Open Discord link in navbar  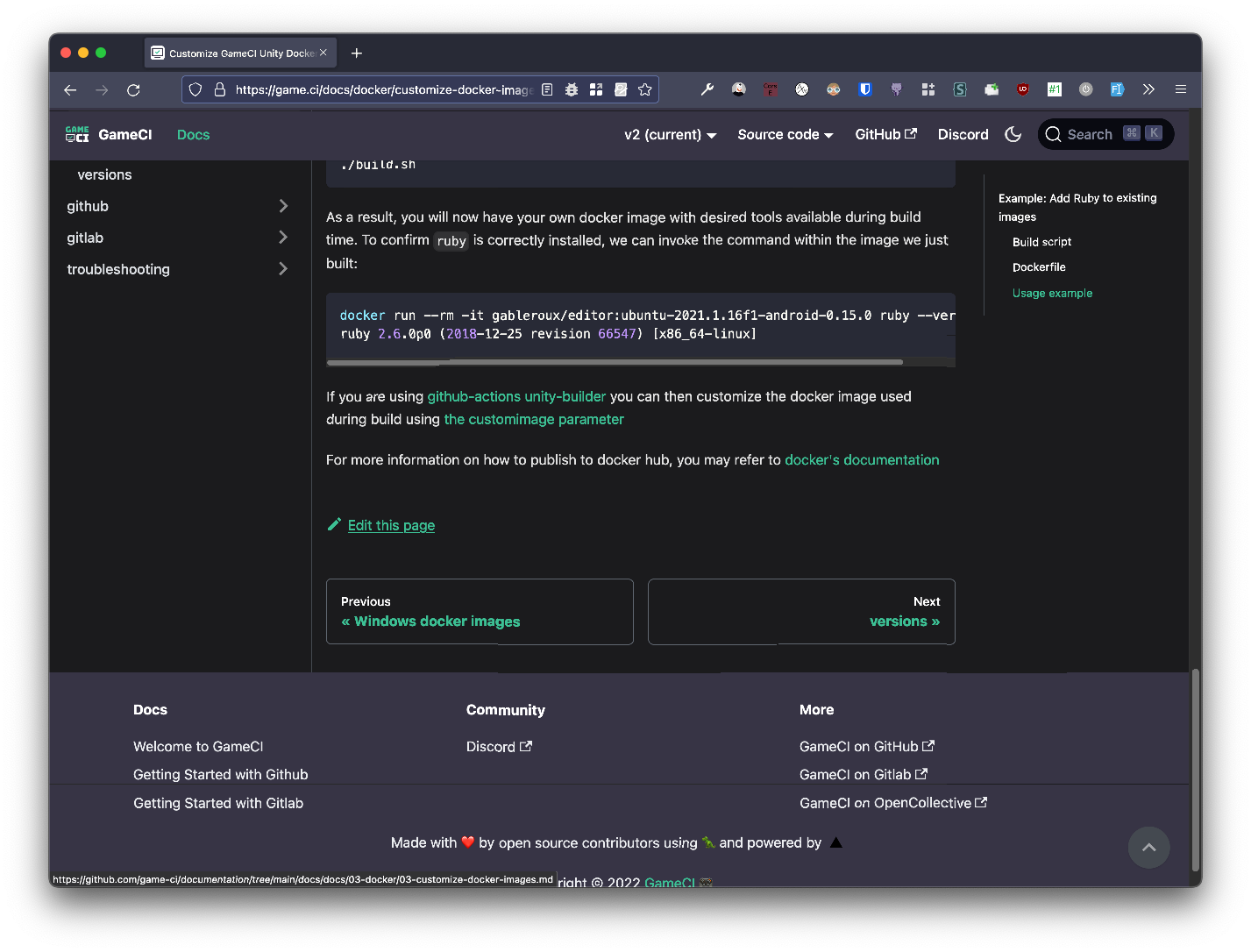point(963,134)
